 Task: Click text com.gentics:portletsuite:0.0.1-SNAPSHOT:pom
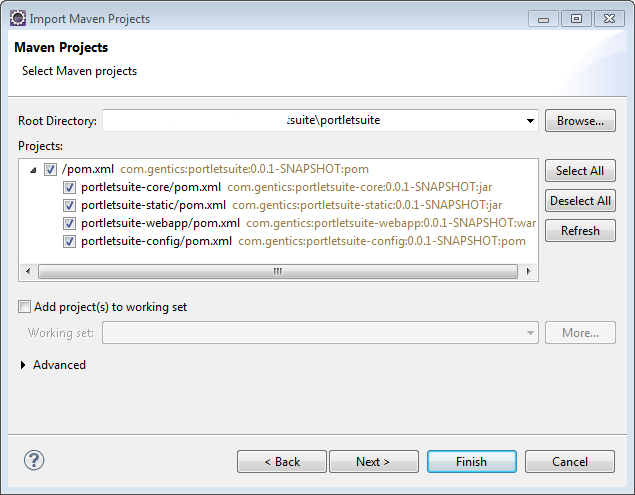[245, 169]
